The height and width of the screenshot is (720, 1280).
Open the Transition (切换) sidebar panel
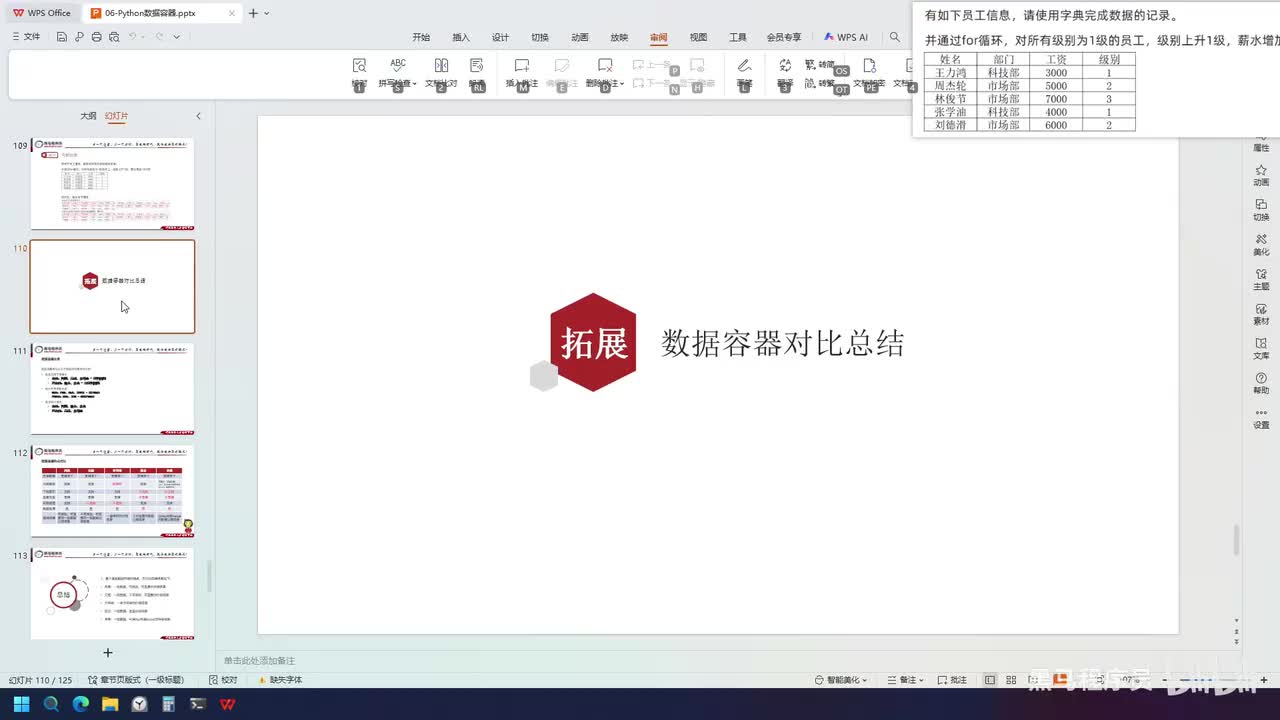point(1261,210)
